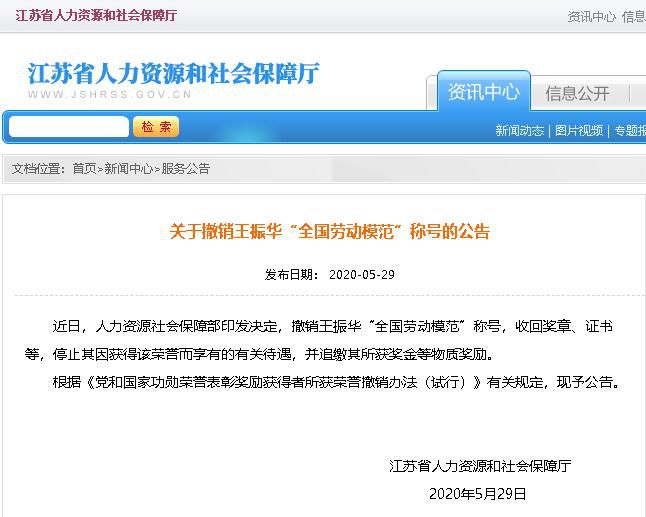Click the 发布日期 2020-05-29 line
Viewport: 646px width, 517px height.
pyautogui.click(x=330, y=274)
